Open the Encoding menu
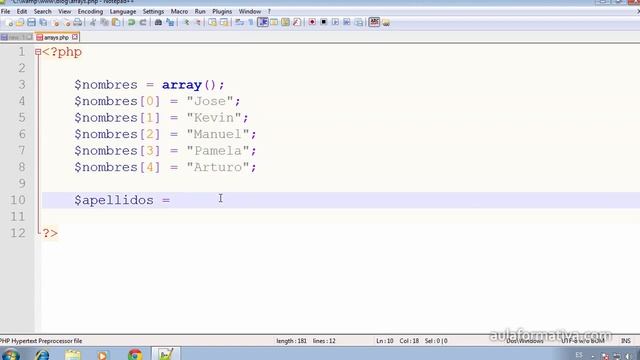Screen dimensions: 640x360 (x=90, y=11)
